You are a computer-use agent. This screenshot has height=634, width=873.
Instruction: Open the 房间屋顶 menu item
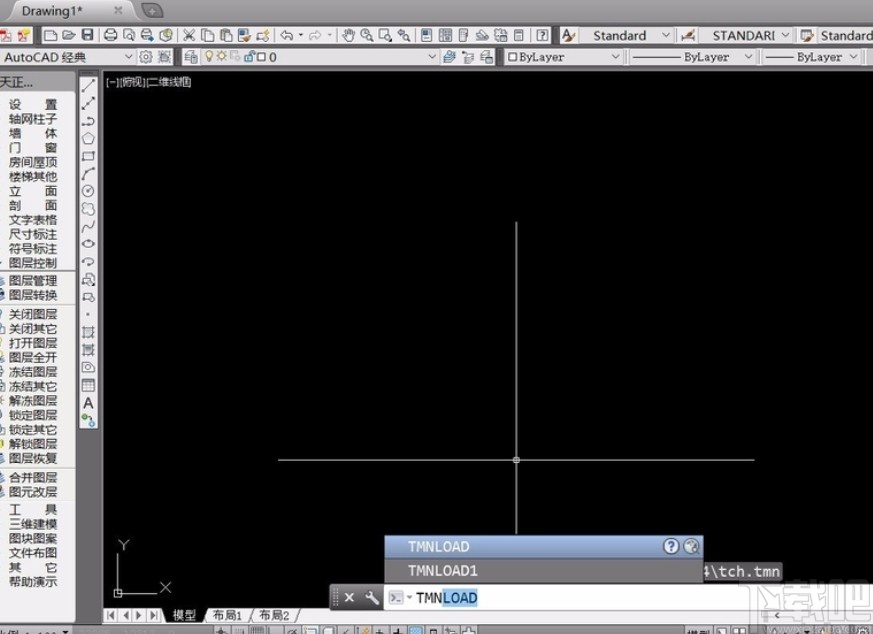click(33, 162)
